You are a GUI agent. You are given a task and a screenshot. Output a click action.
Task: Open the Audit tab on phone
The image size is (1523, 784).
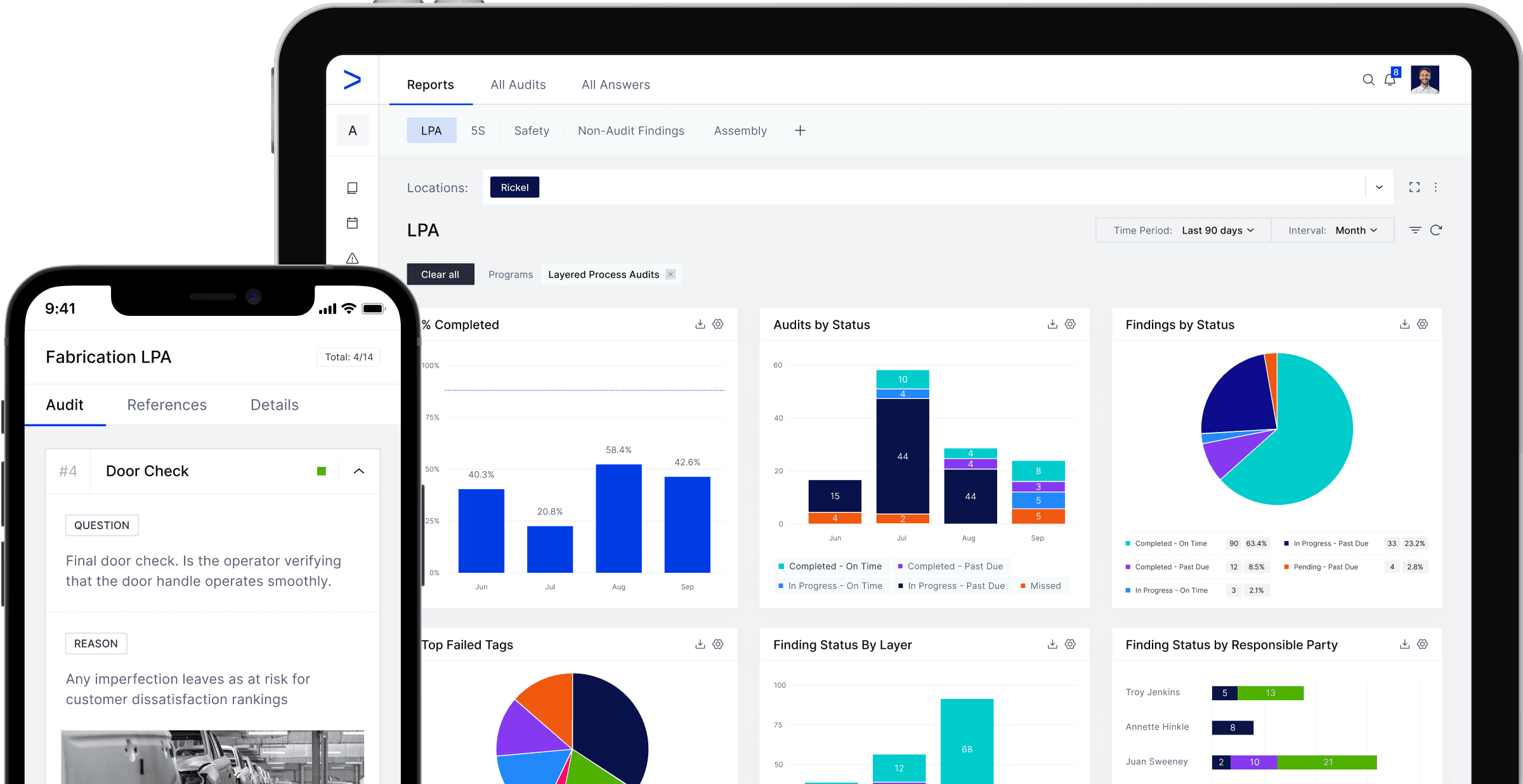(x=65, y=405)
